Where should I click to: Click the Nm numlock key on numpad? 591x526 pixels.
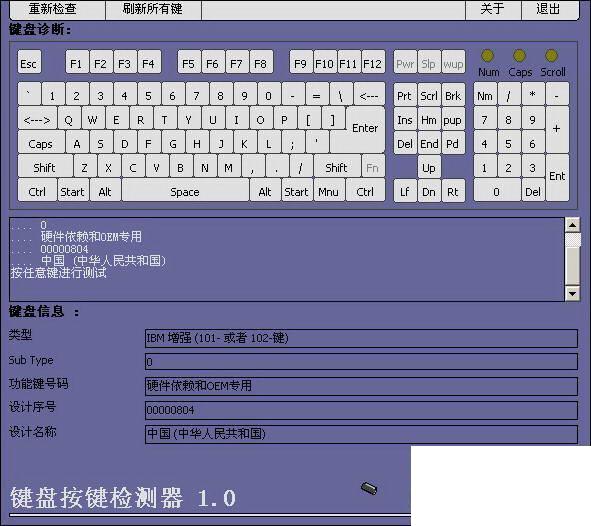click(x=485, y=95)
